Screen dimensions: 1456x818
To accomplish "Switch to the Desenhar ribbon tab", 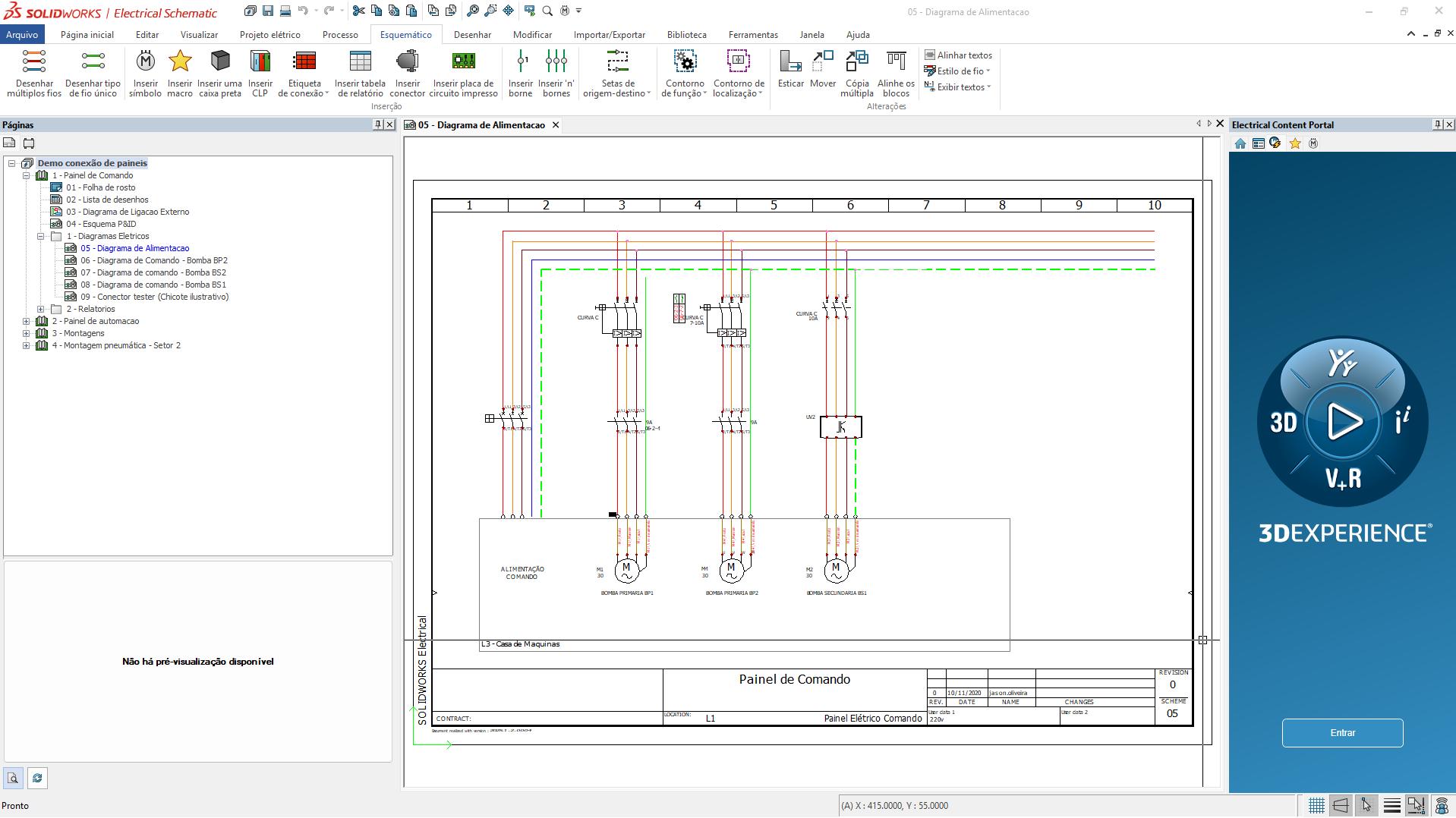I will [472, 35].
